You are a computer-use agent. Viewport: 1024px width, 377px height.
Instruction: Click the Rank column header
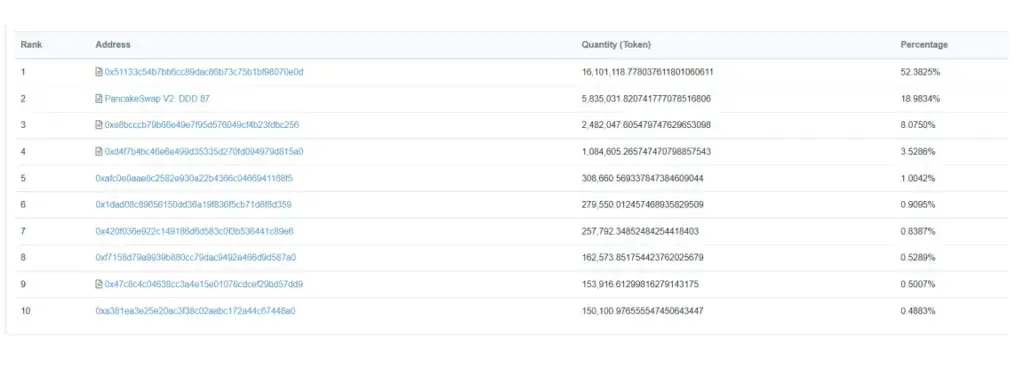tap(31, 45)
